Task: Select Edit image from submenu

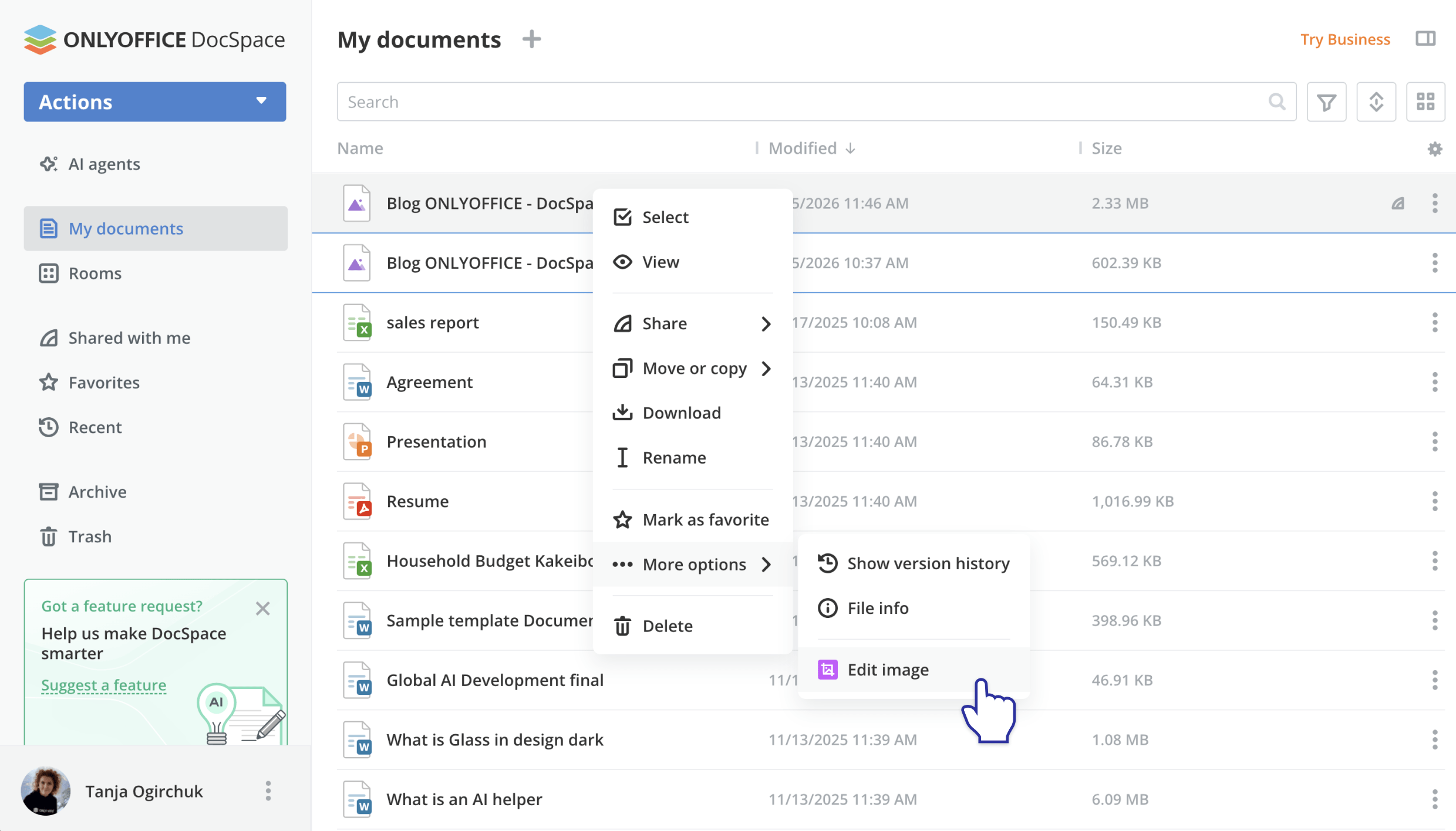Action: [x=887, y=670]
